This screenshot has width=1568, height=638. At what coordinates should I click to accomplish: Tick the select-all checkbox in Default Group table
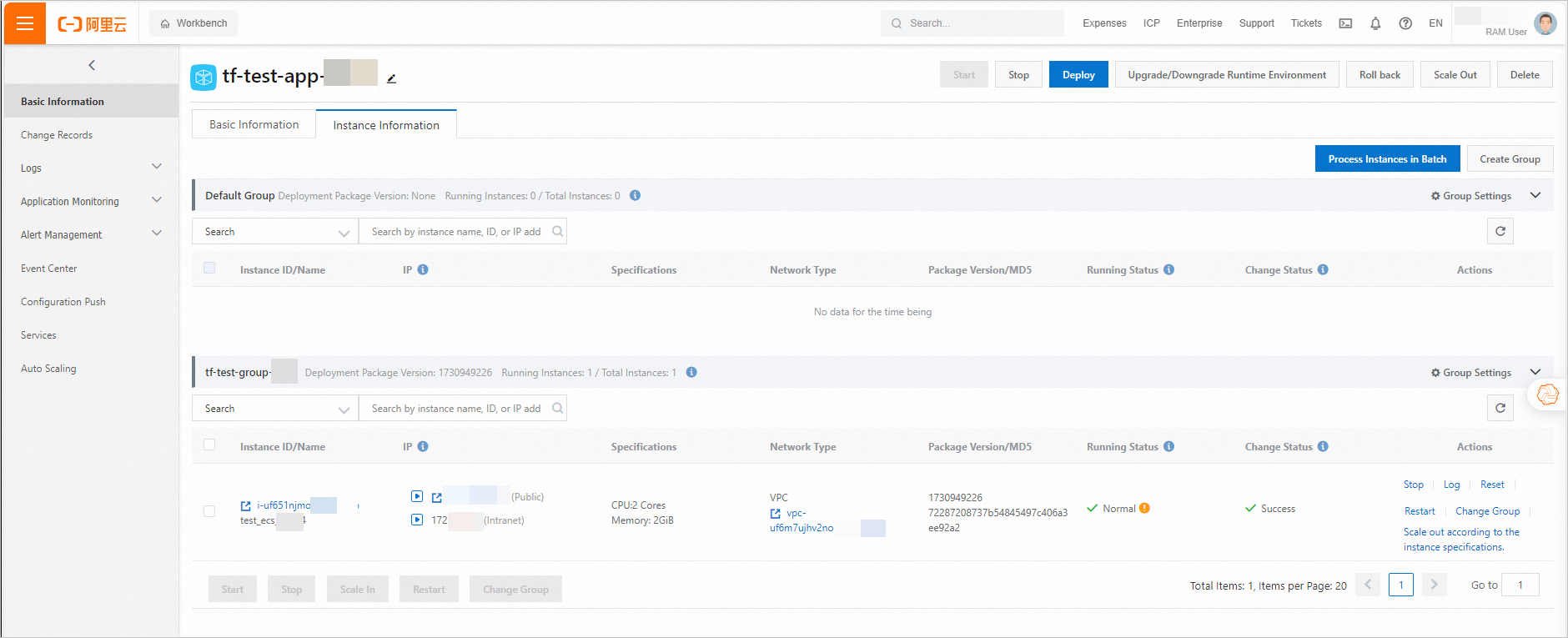(x=209, y=268)
